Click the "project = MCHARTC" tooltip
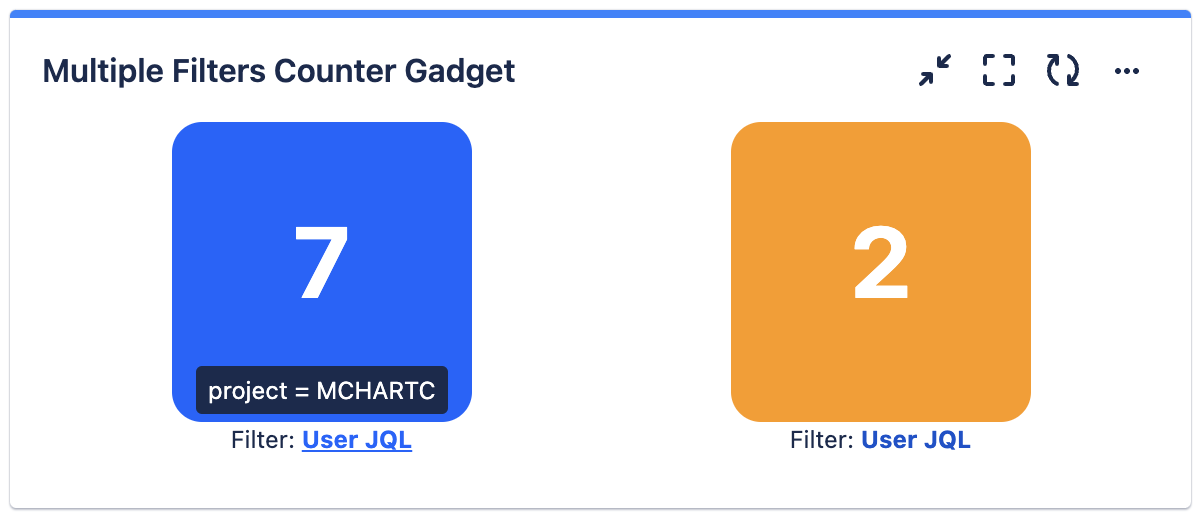 [322, 390]
